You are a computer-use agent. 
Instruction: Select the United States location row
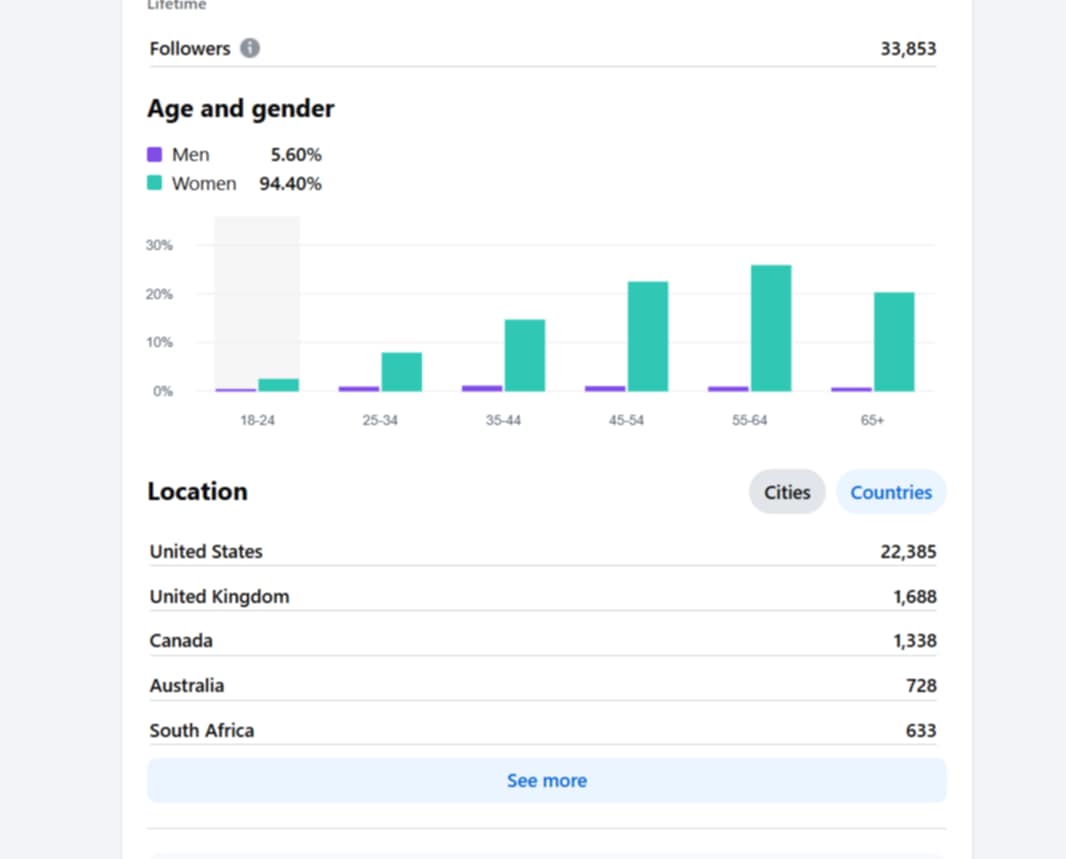point(542,552)
